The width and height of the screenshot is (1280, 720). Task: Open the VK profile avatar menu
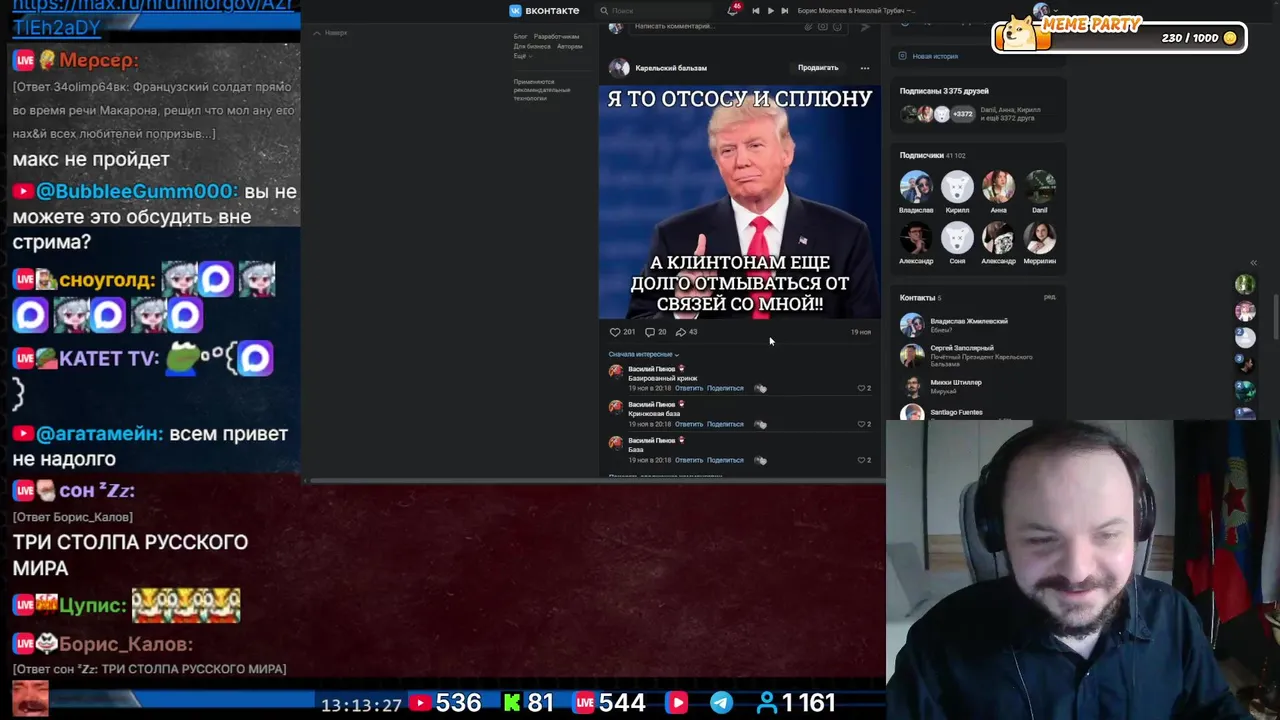click(1042, 11)
